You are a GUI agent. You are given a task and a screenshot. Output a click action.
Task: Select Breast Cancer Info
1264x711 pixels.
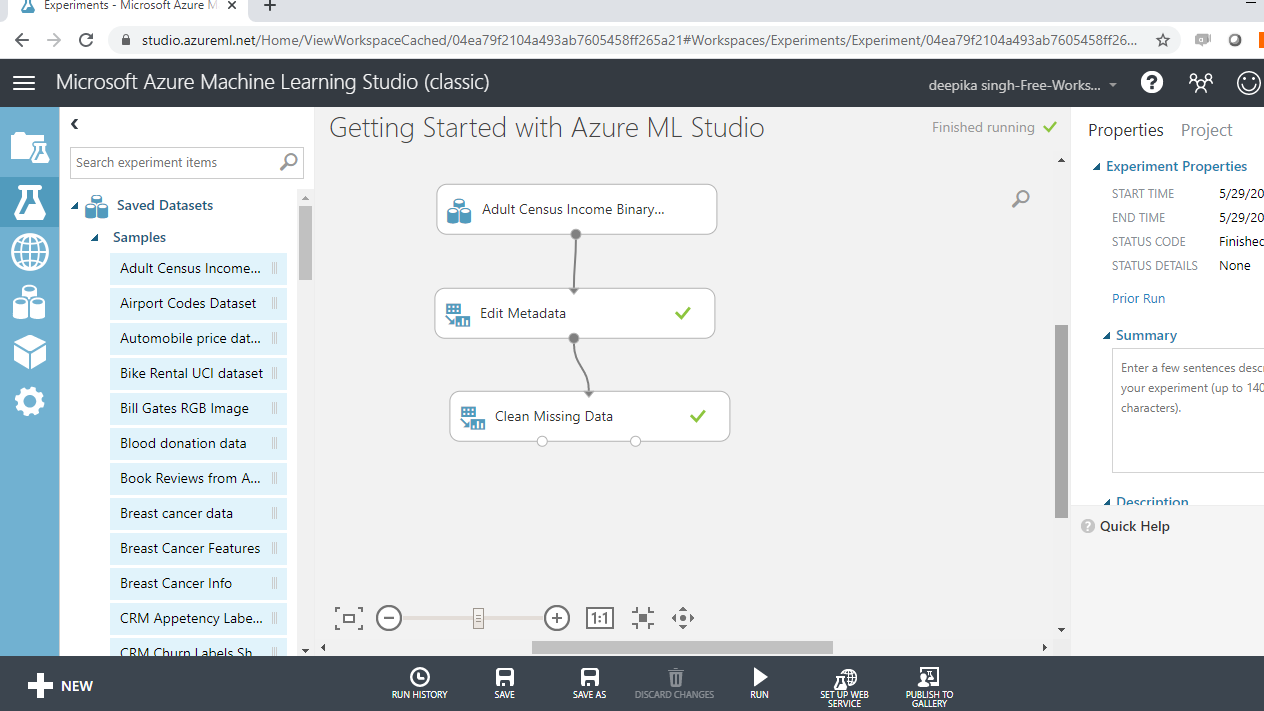coord(198,583)
